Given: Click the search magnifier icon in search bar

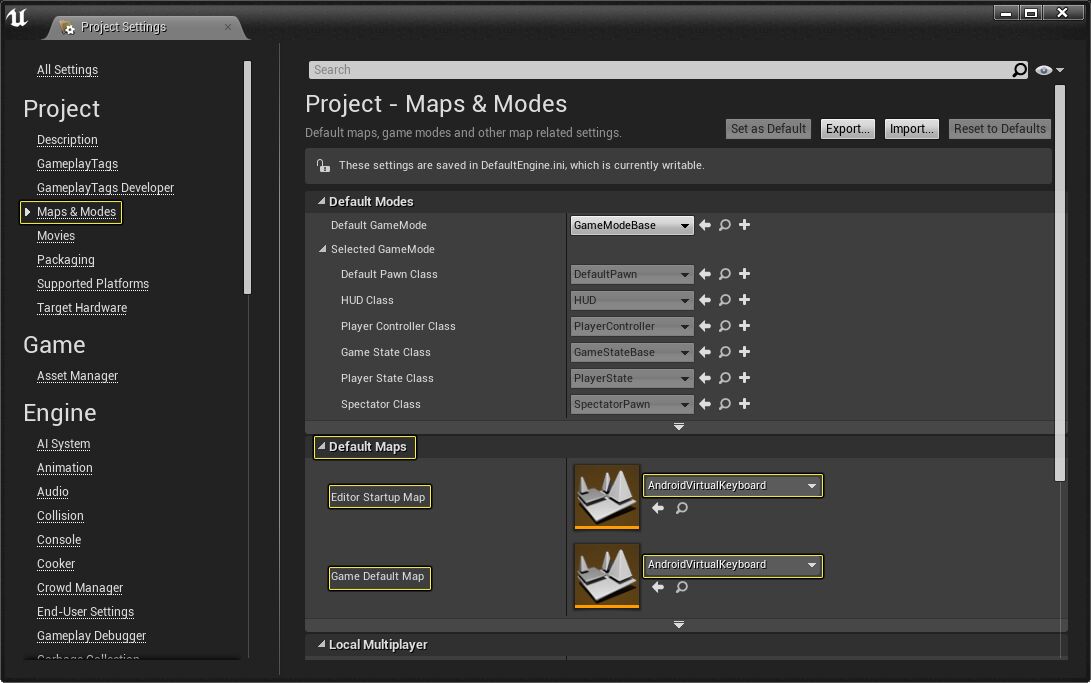Looking at the screenshot, I should (x=1019, y=70).
